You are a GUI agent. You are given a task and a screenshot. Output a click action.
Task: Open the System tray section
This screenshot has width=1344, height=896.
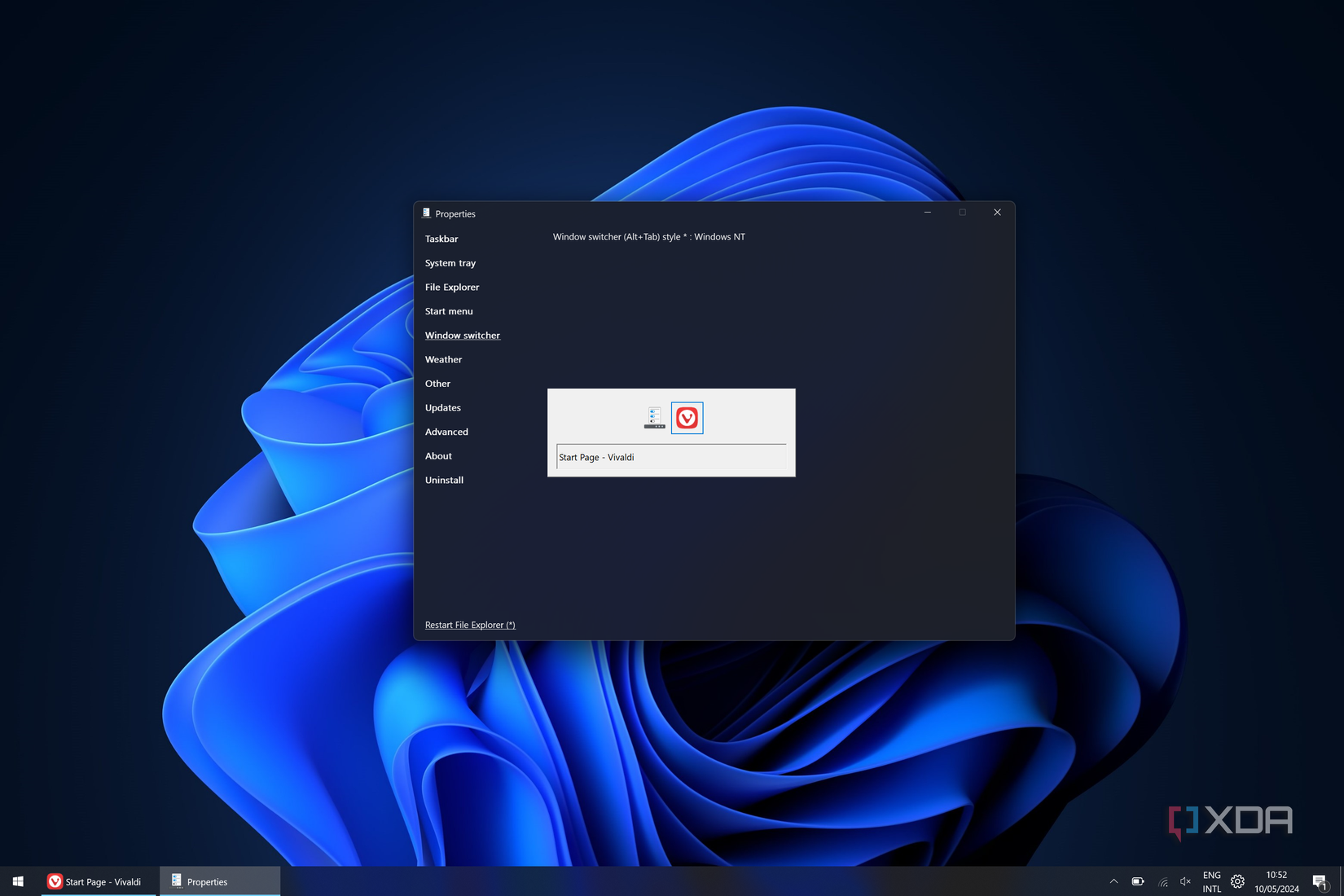click(450, 262)
